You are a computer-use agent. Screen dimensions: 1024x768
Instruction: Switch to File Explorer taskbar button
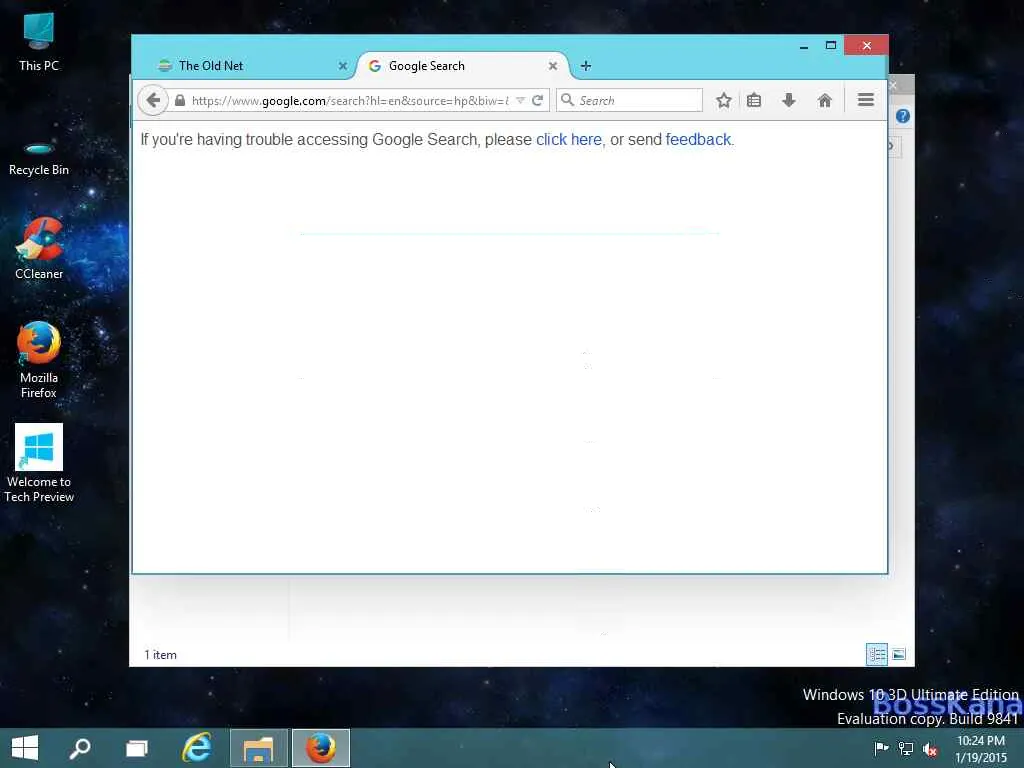pyautogui.click(x=259, y=748)
